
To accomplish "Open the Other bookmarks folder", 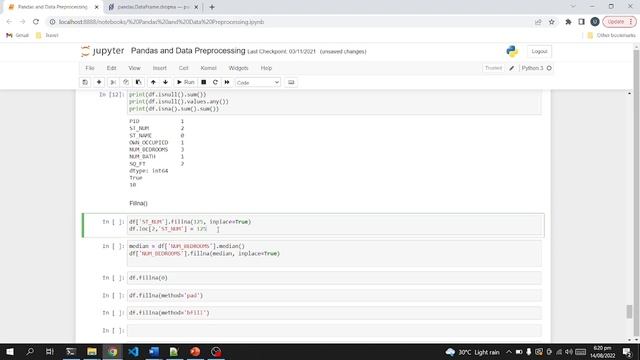I will click(611, 36).
